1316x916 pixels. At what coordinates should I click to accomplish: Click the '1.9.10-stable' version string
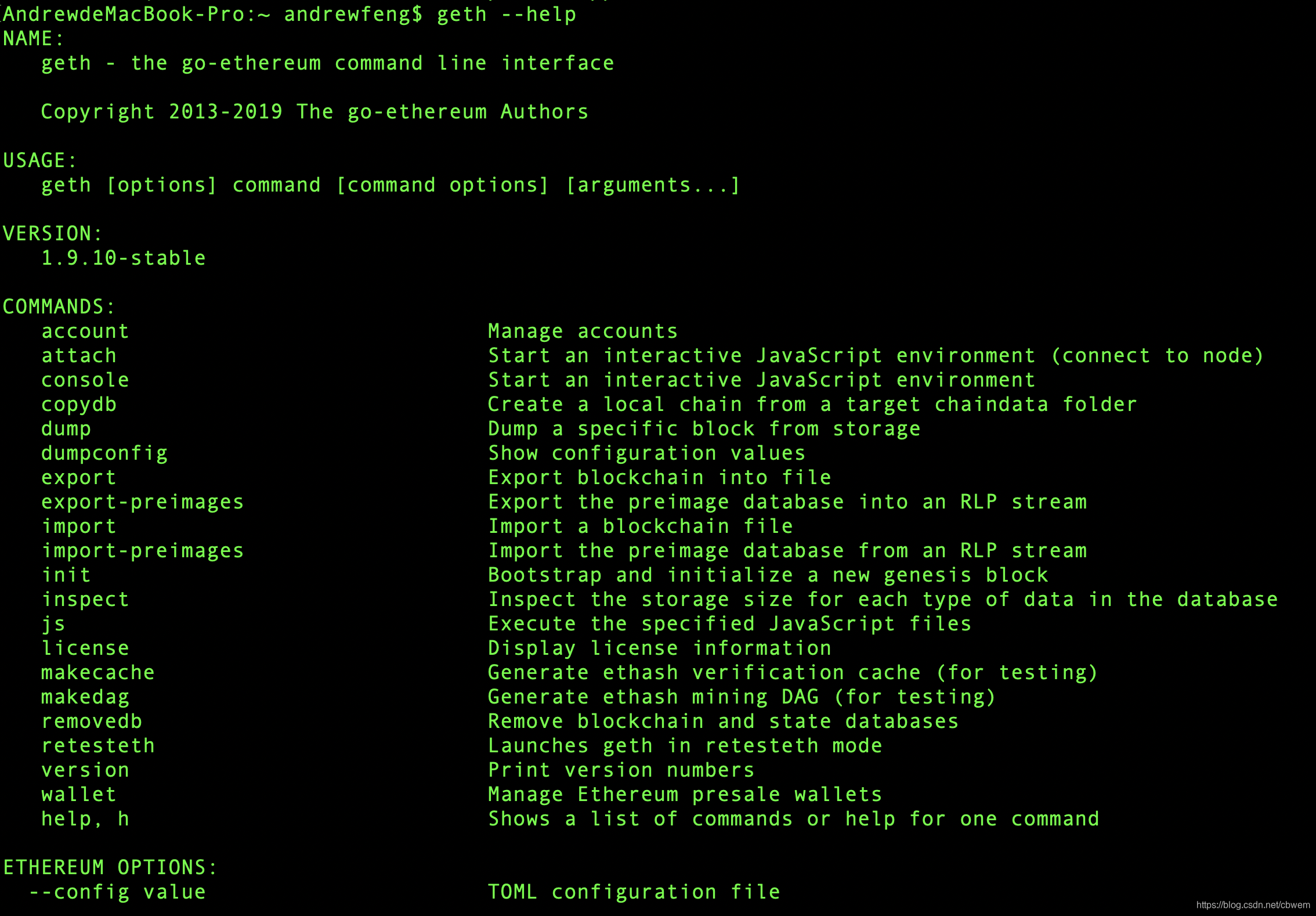pos(124,258)
